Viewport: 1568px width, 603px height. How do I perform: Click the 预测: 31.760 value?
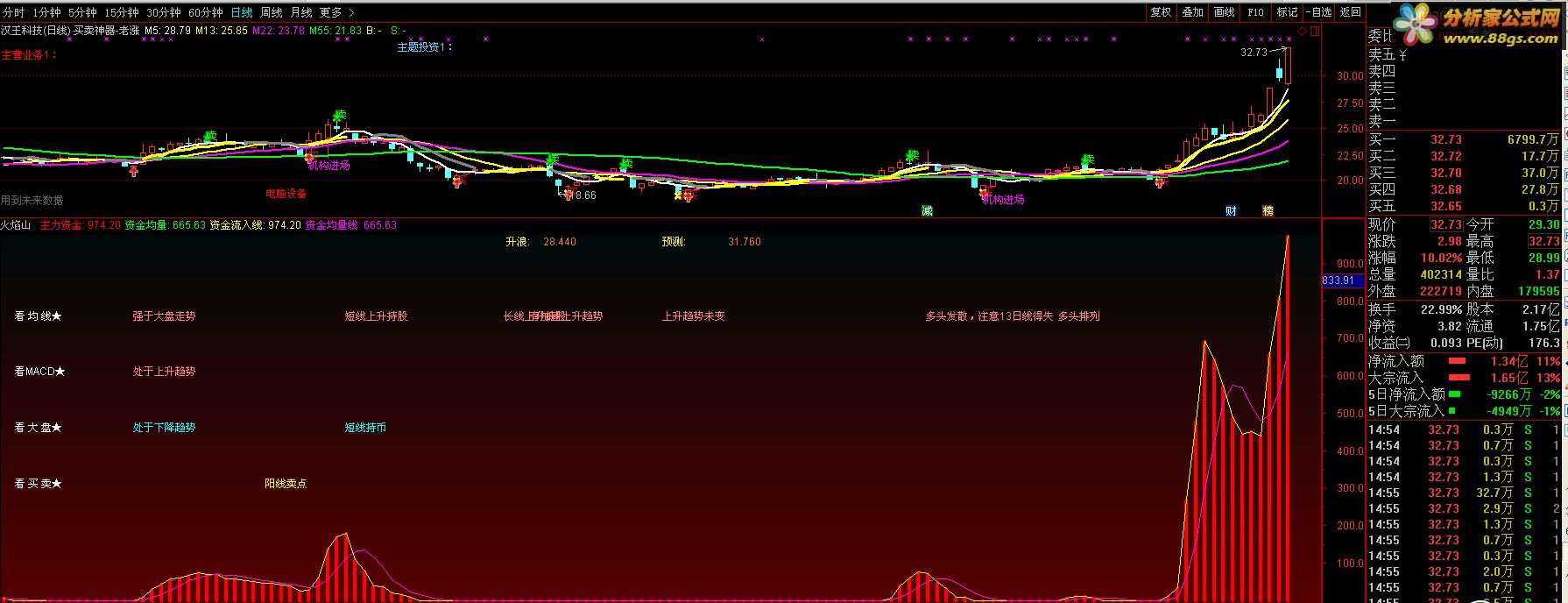[711, 242]
